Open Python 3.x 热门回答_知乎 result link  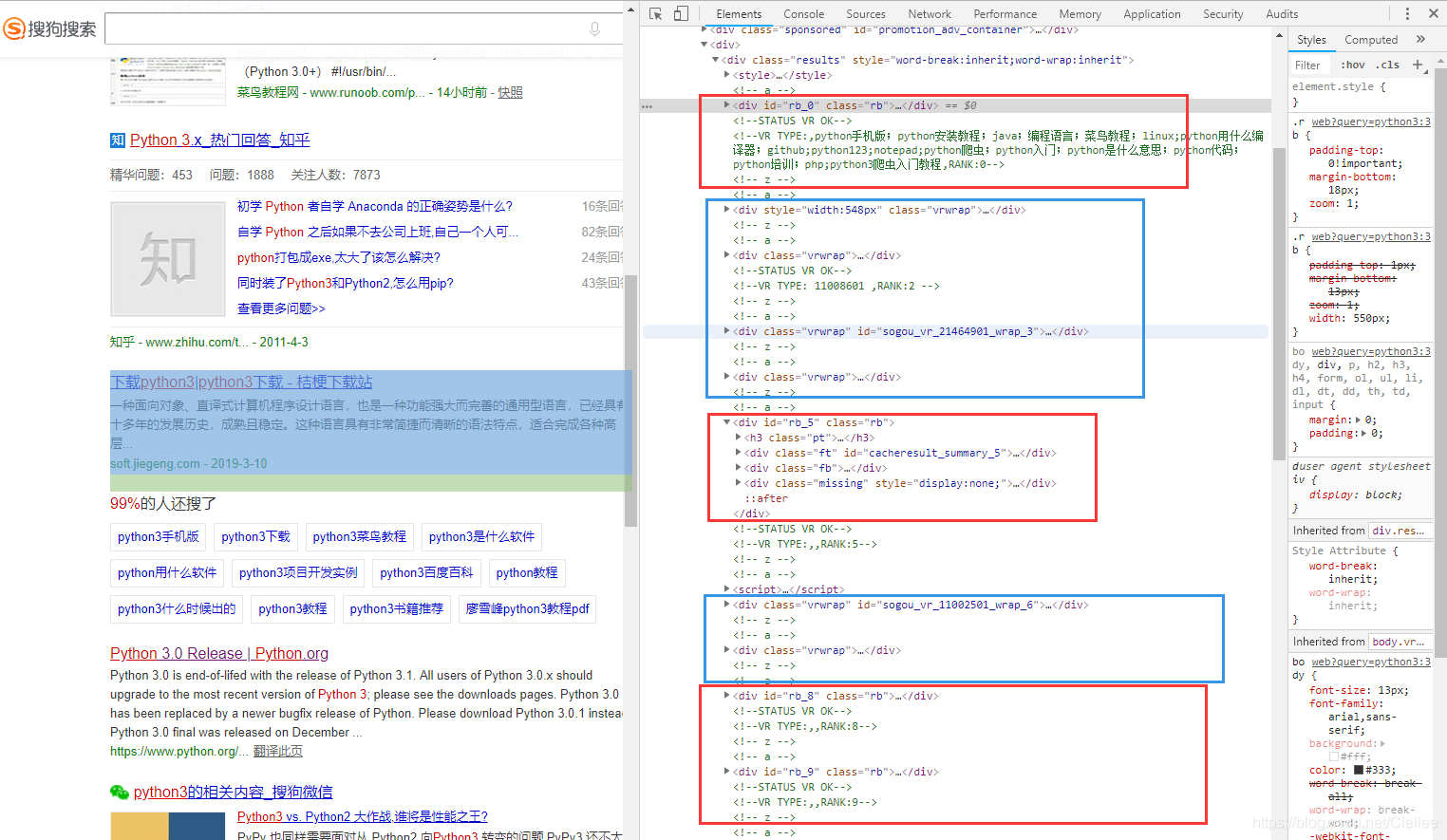tap(219, 140)
